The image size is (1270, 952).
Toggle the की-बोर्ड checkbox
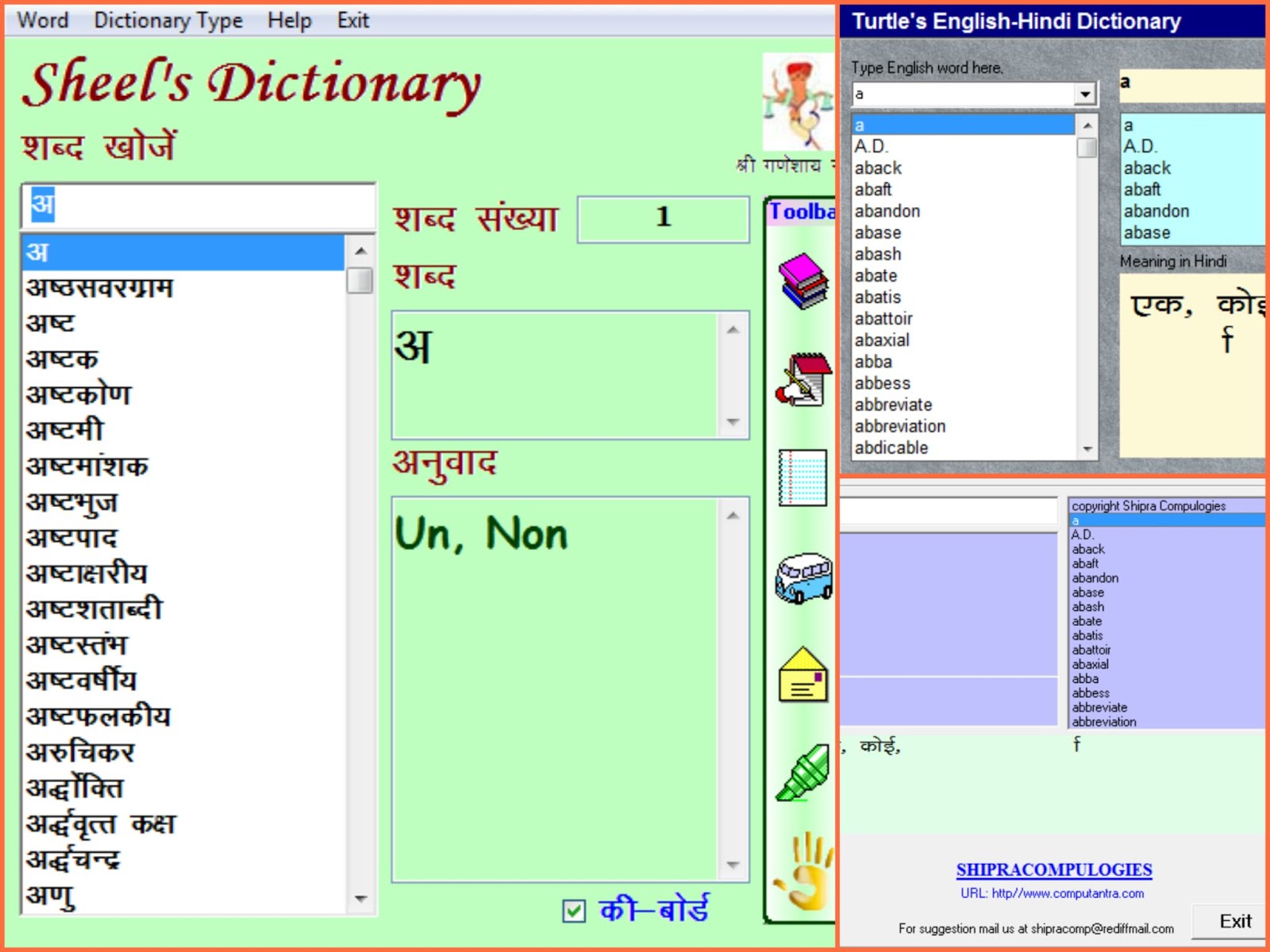(x=573, y=912)
